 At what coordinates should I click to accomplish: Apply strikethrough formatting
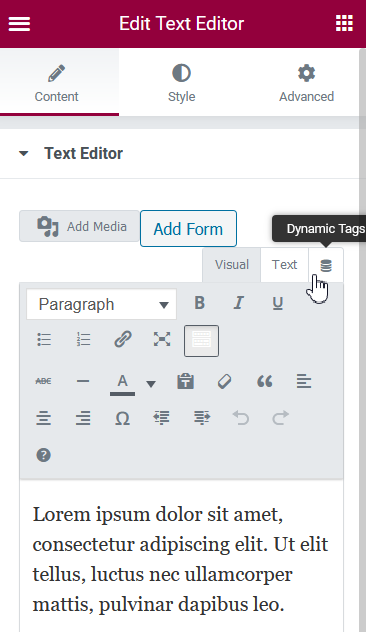[x=44, y=381]
